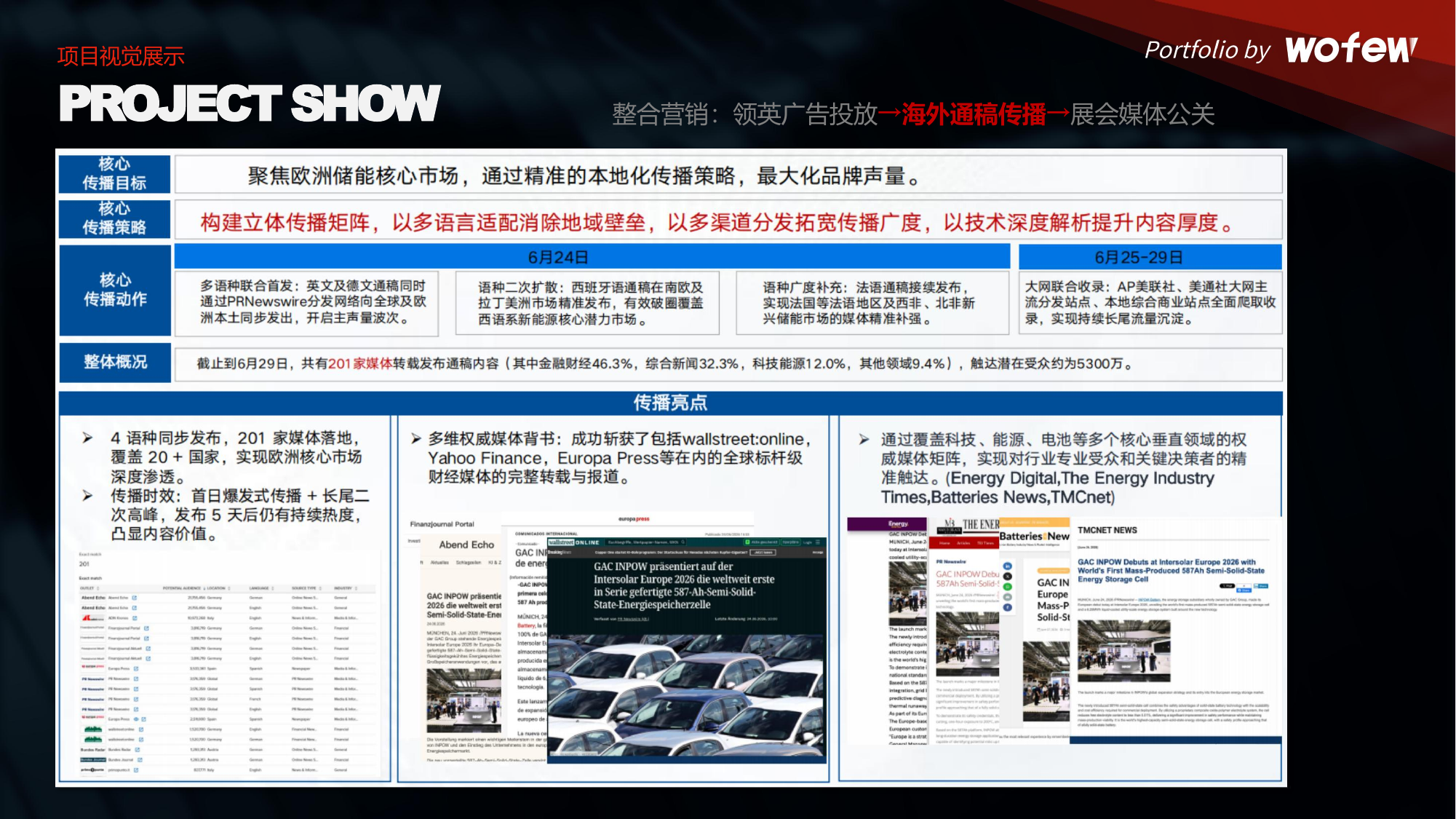The height and width of the screenshot is (819, 1456).
Task: Sort the table by the LOCATION column
Action: point(218,588)
